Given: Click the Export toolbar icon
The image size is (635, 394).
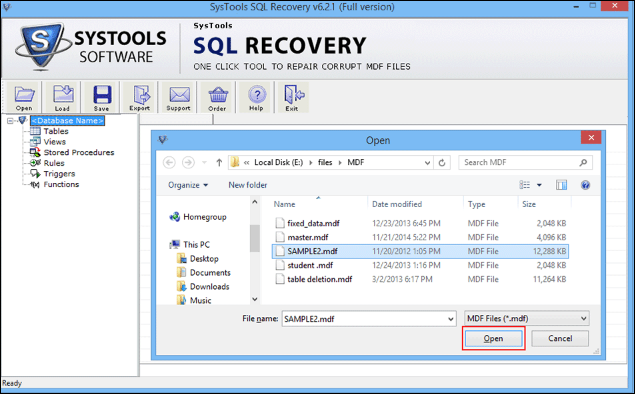Looking at the screenshot, I should pyautogui.click(x=140, y=97).
